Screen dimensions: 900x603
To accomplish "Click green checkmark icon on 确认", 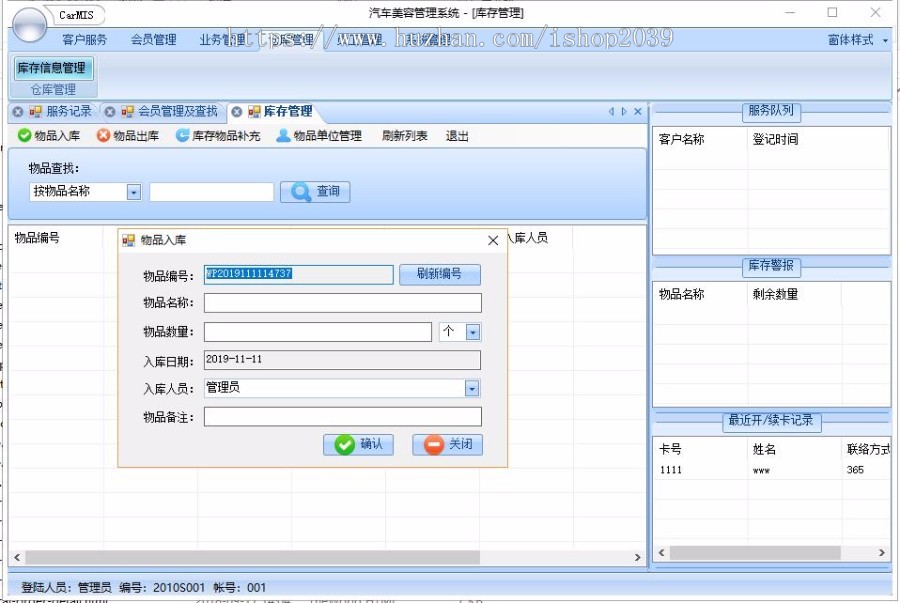I will tap(344, 445).
